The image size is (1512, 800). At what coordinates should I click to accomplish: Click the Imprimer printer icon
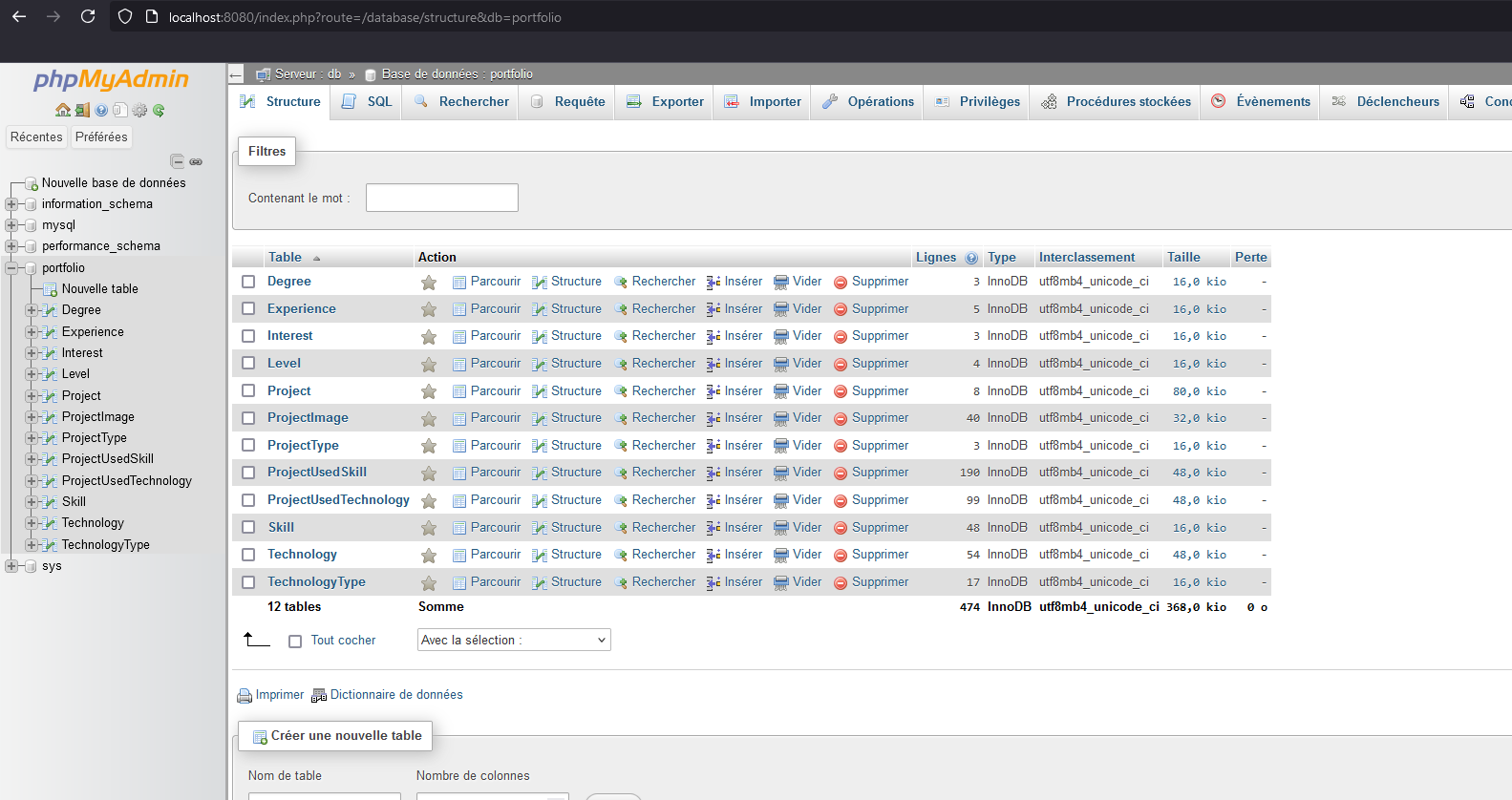245,696
